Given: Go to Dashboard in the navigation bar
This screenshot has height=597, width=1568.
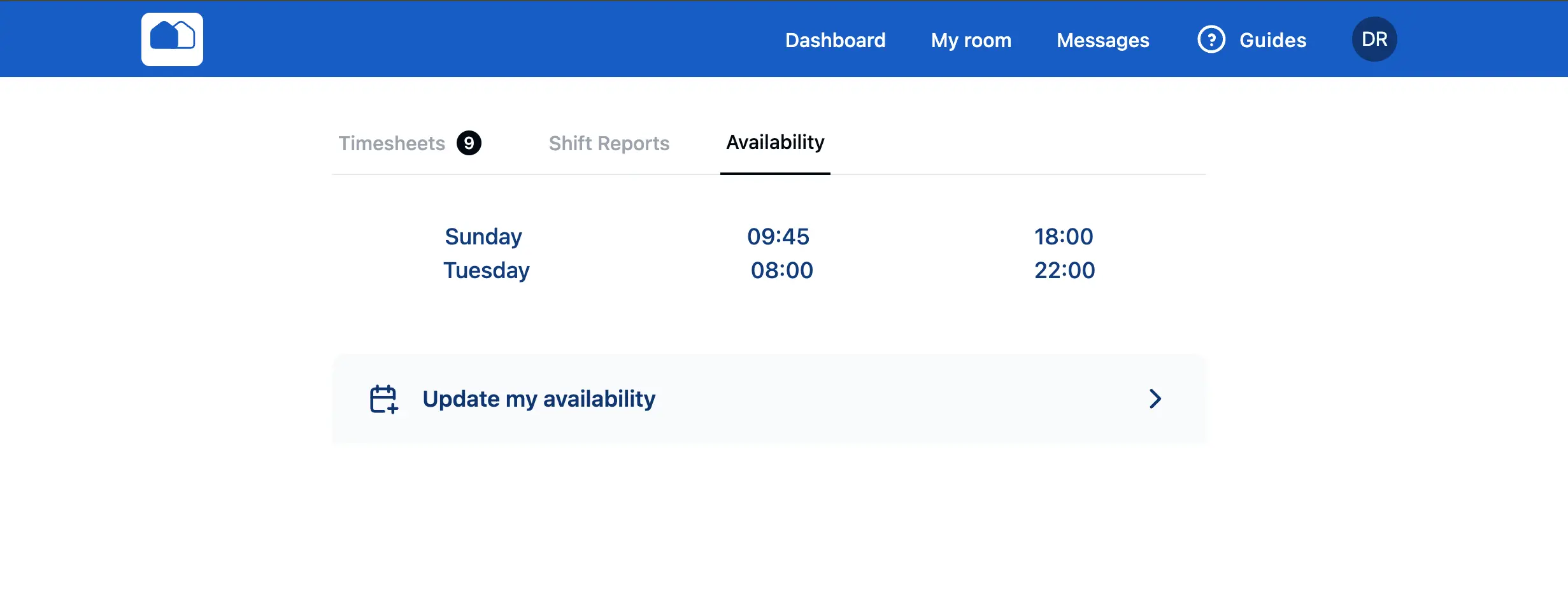Looking at the screenshot, I should (x=835, y=40).
